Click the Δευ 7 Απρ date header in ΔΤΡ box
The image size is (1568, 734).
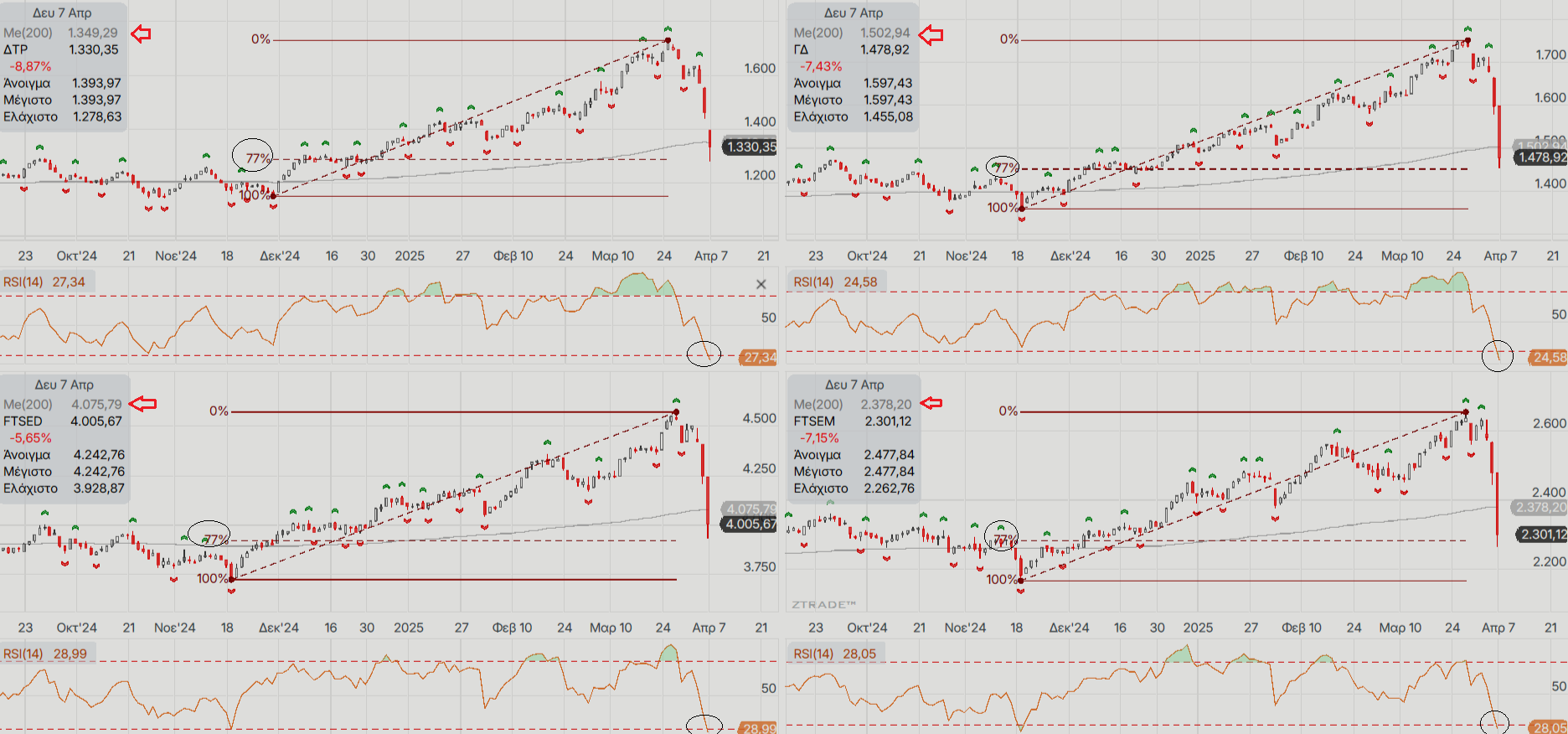click(x=62, y=13)
